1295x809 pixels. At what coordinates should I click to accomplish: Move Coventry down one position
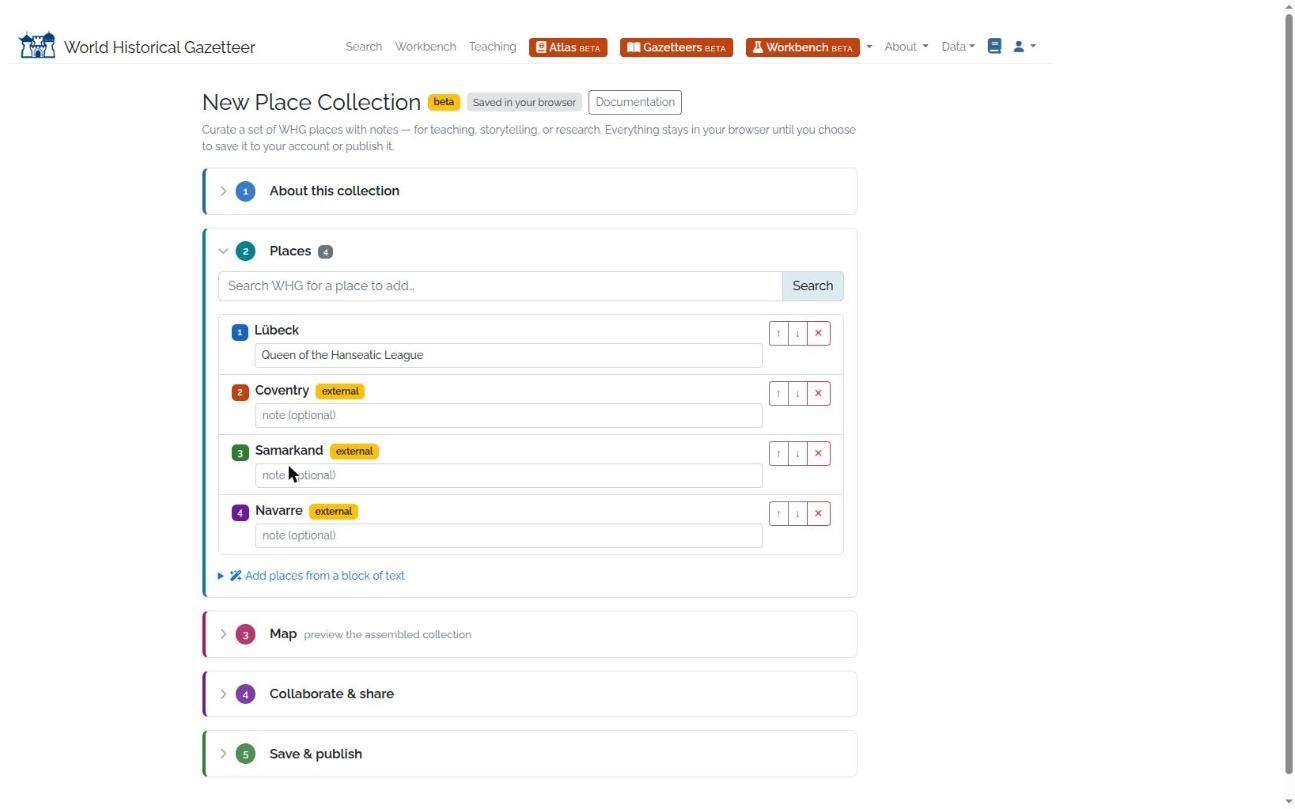pos(797,393)
